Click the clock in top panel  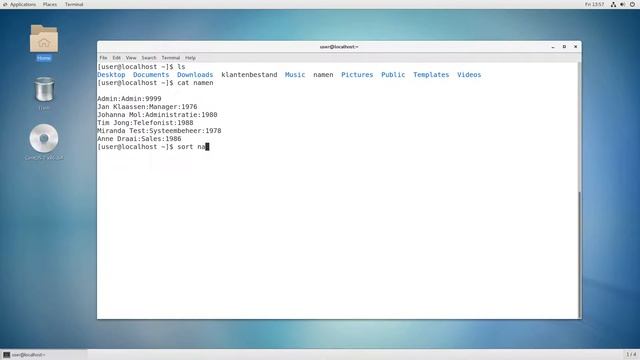[x=594, y=4]
